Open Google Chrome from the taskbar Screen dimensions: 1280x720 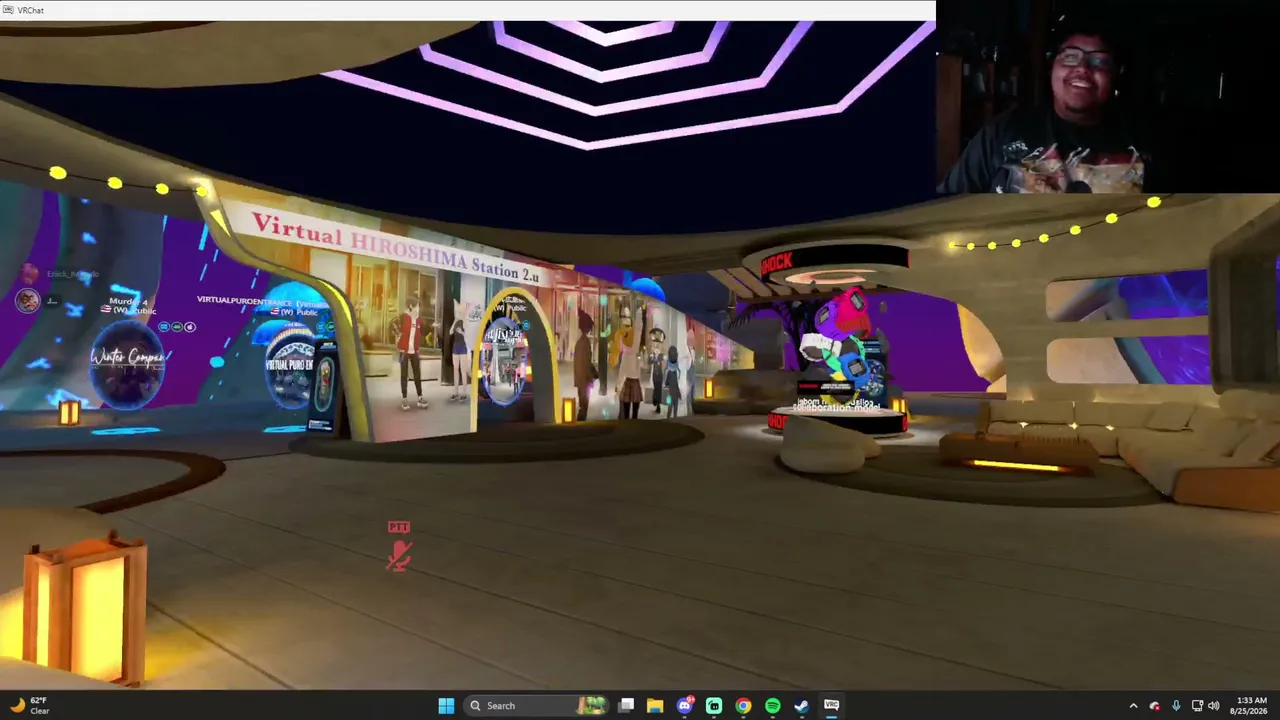click(743, 705)
